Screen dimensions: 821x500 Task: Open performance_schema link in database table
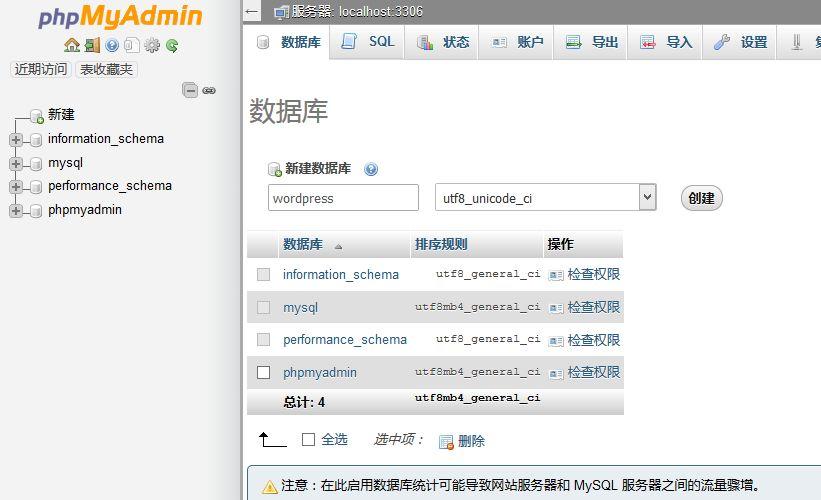345,340
